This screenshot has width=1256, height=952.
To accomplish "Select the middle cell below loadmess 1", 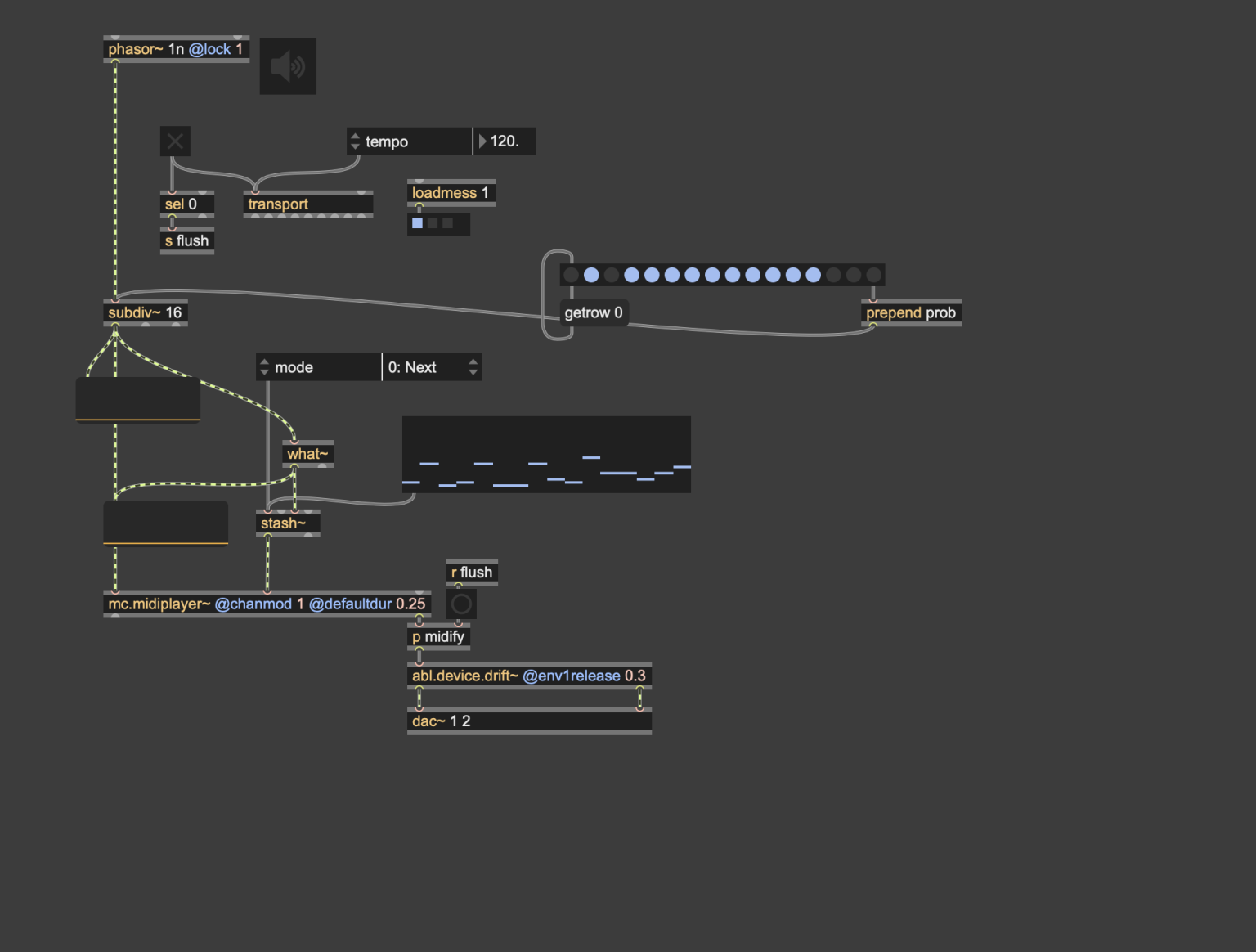I will pos(433,223).
